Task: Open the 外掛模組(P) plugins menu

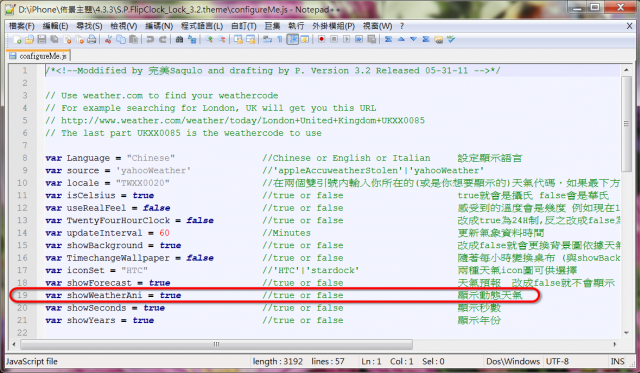Action: click(x=333, y=26)
